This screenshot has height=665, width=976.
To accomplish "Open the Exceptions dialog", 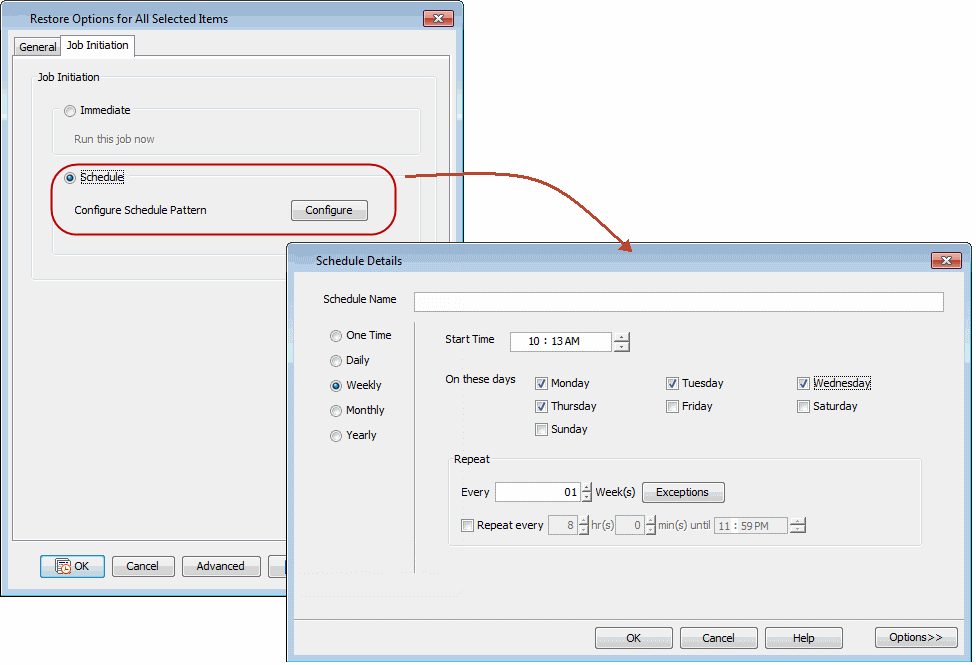I will (x=683, y=492).
